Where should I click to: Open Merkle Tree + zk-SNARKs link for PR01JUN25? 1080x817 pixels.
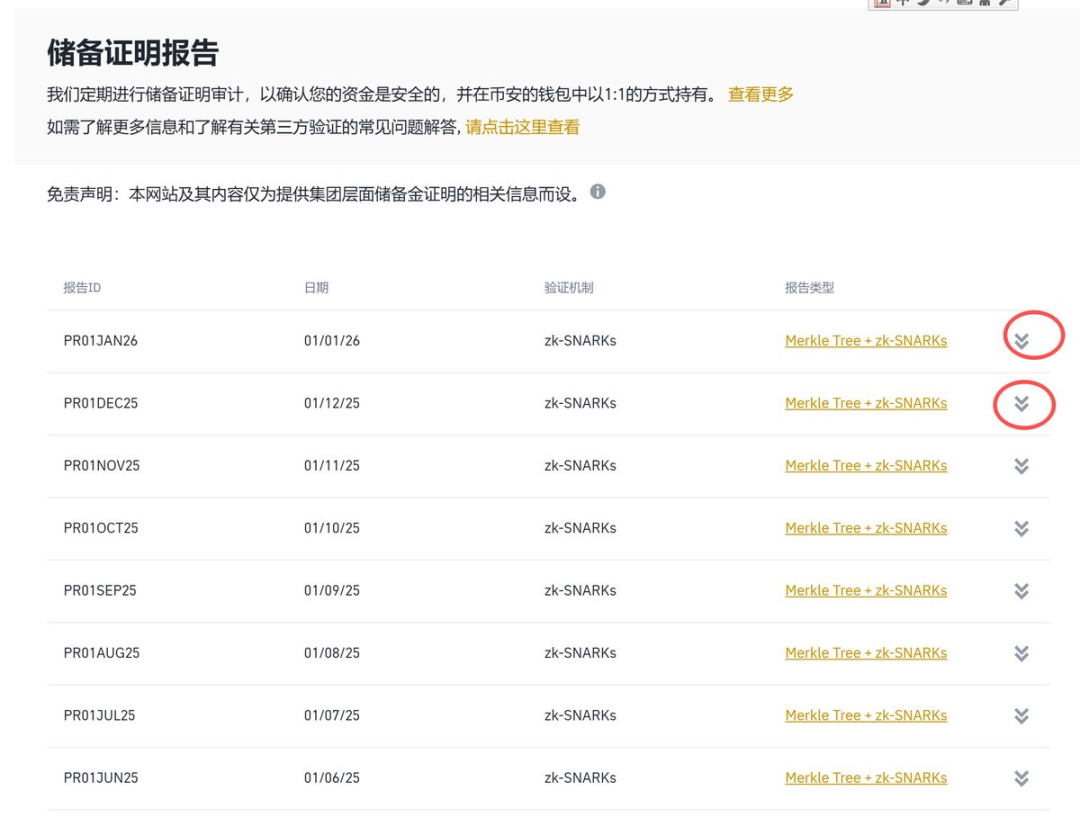click(866, 778)
